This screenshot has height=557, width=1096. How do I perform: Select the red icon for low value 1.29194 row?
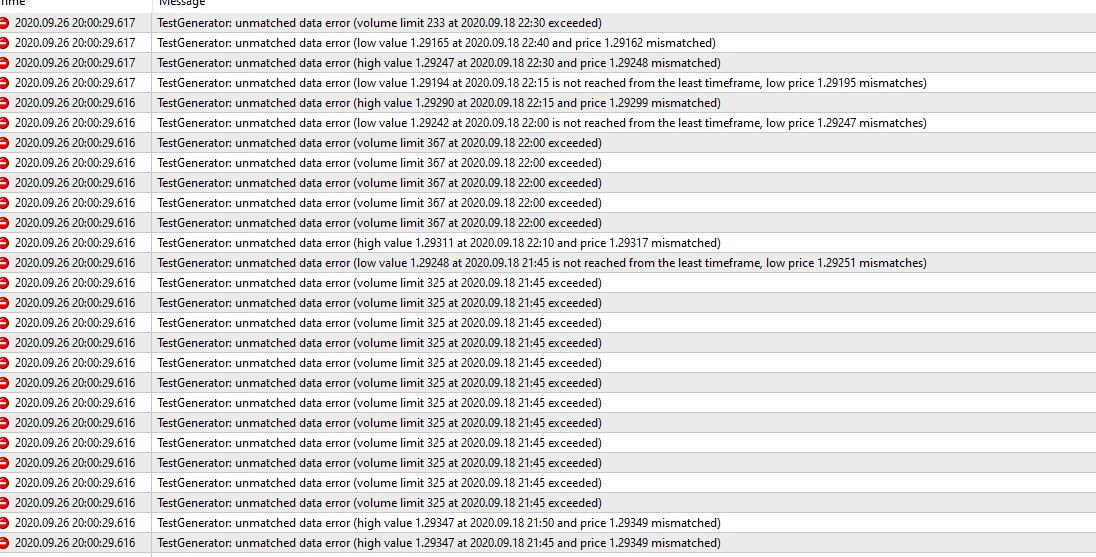point(4,83)
